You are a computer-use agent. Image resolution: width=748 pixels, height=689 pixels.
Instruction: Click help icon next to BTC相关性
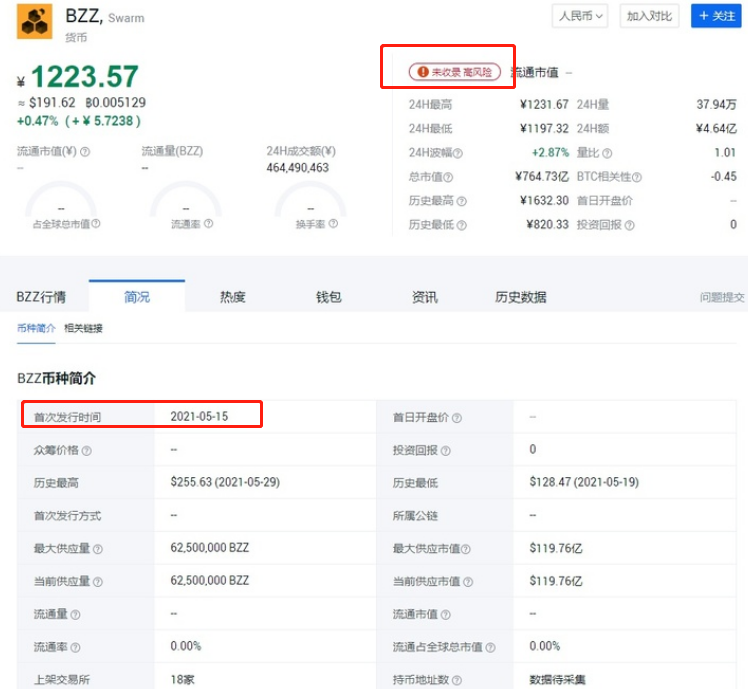(x=636, y=177)
